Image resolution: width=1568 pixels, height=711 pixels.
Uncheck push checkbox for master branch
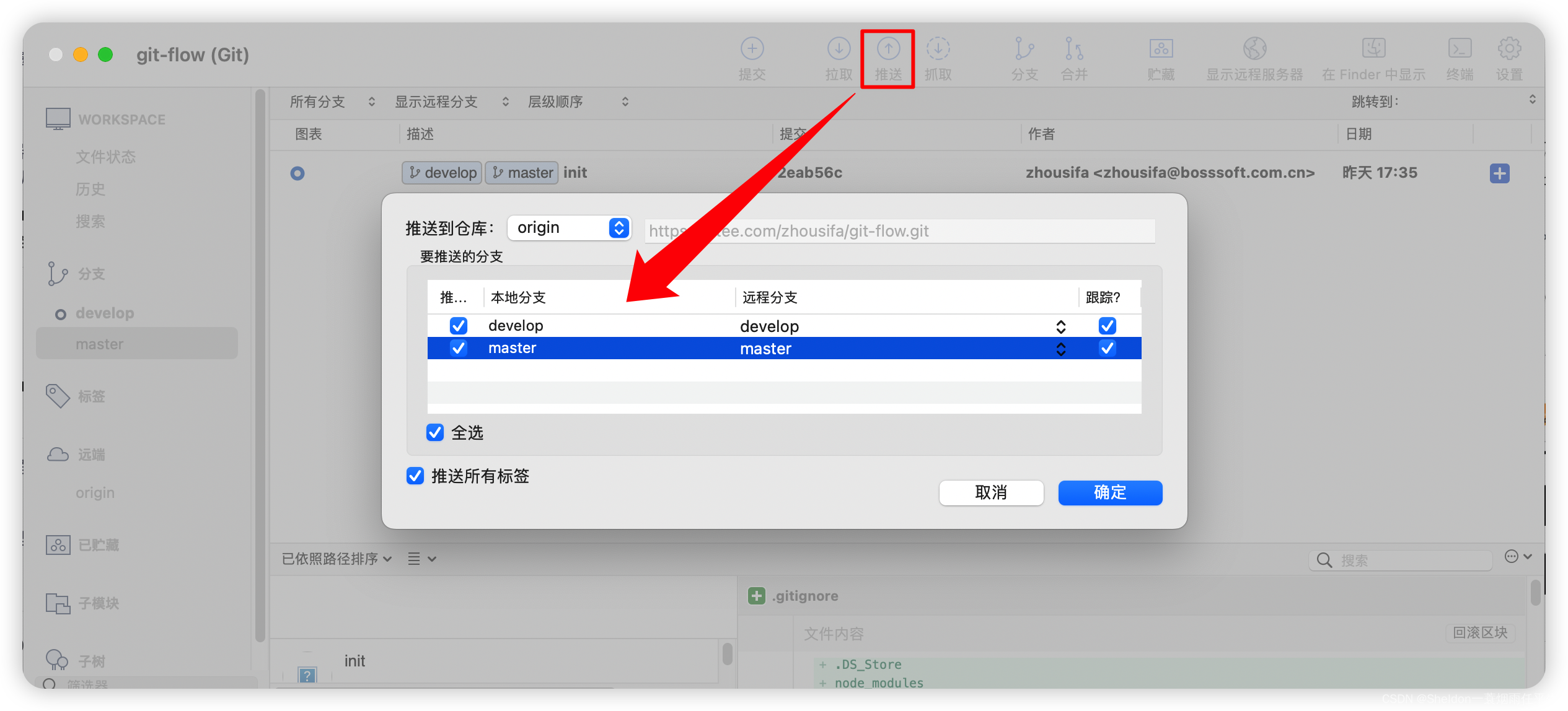pos(459,348)
